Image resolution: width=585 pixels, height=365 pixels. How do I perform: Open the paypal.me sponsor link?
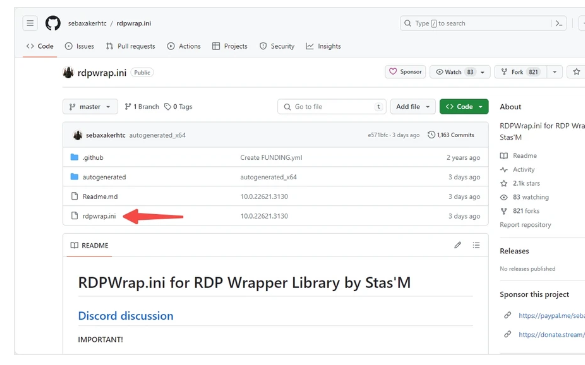pos(551,316)
